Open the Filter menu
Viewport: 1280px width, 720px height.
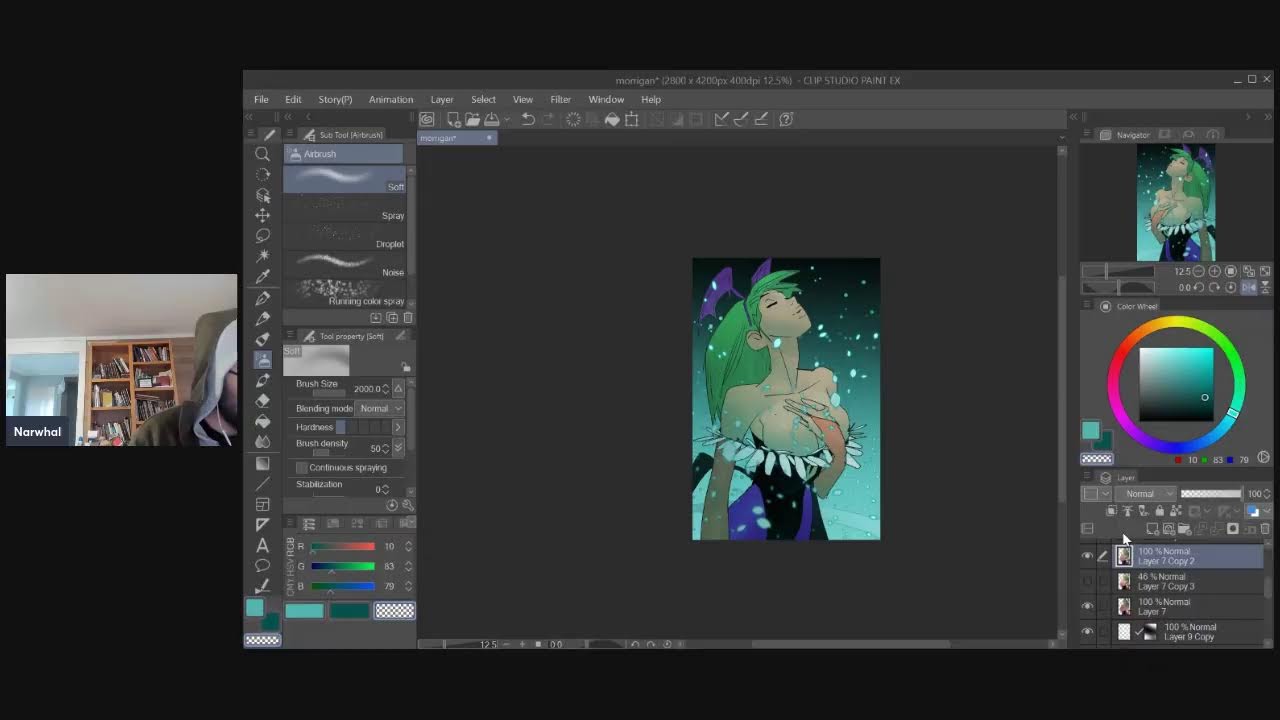coord(560,100)
